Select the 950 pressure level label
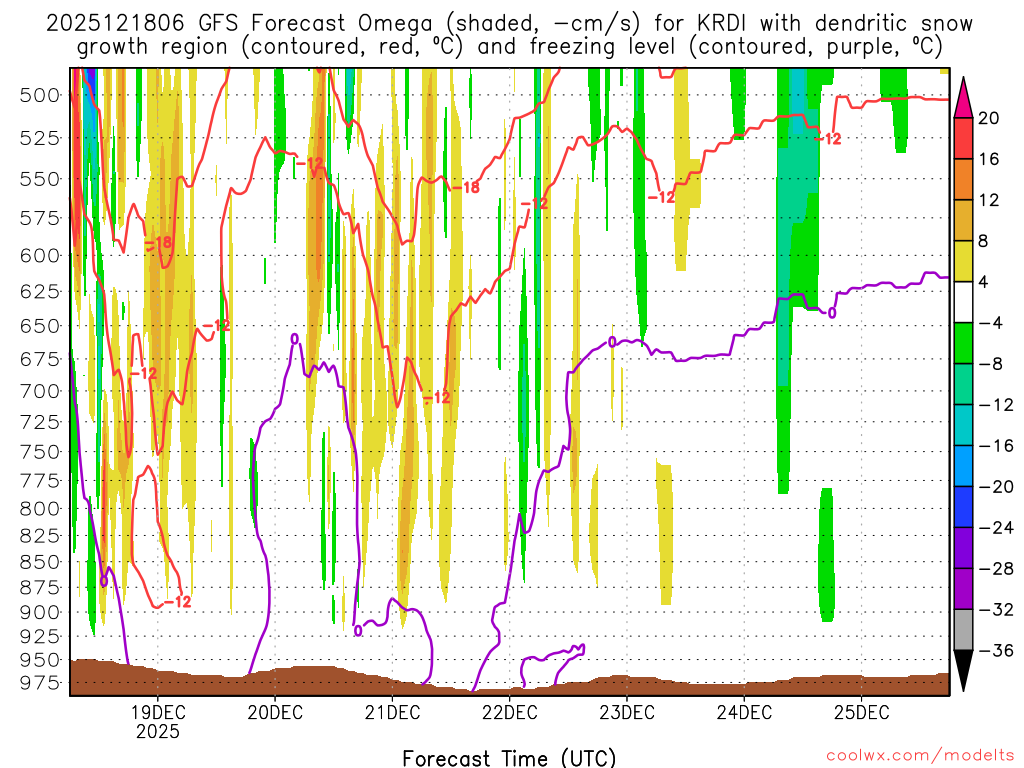Screen dimensions: 1024x768 40,660
